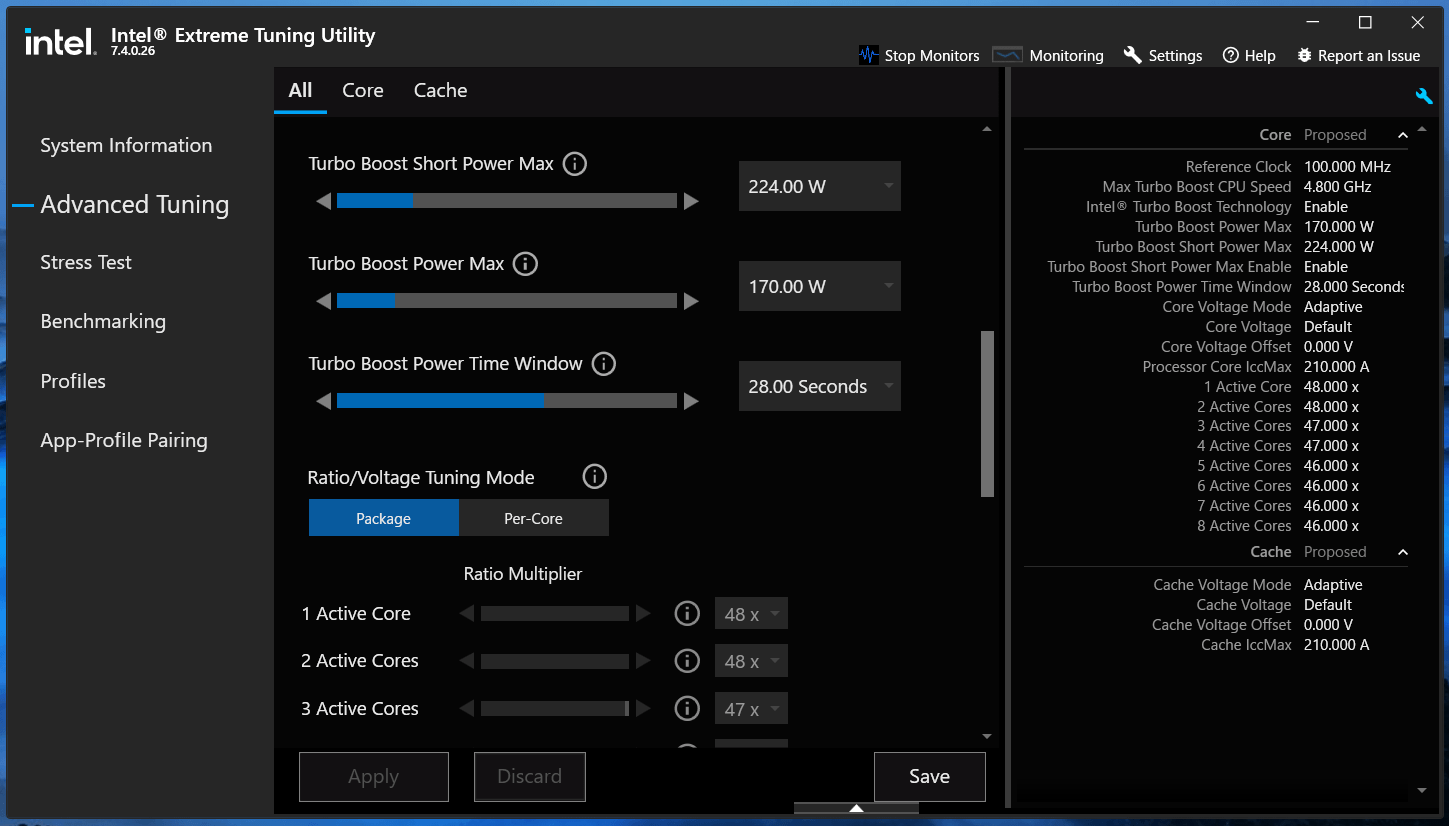Open the 170.00 W dropdown
Image resolution: width=1449 pixels, height=826 pixels.
[x=820, y=286]
